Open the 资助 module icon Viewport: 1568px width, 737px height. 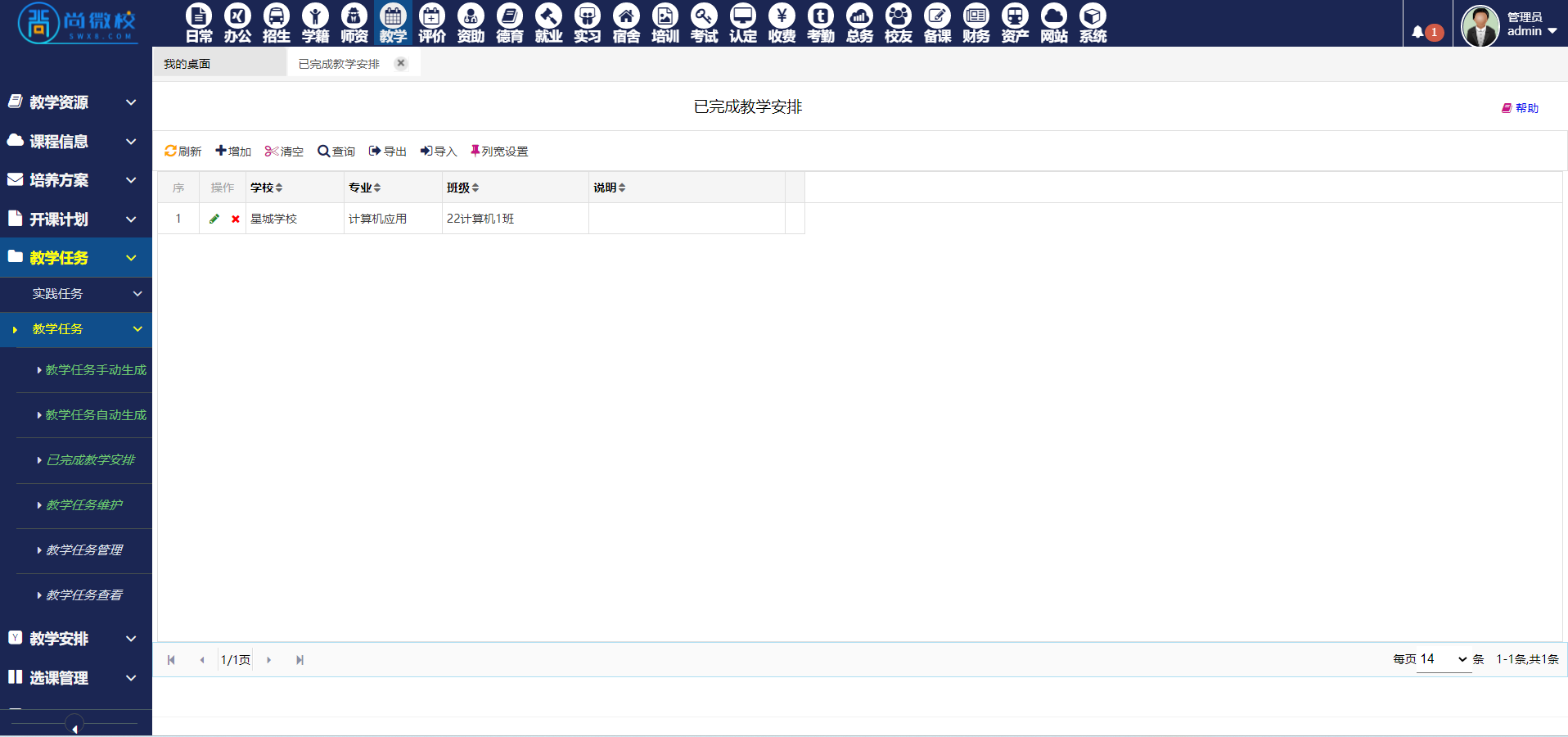click(471, 23)
